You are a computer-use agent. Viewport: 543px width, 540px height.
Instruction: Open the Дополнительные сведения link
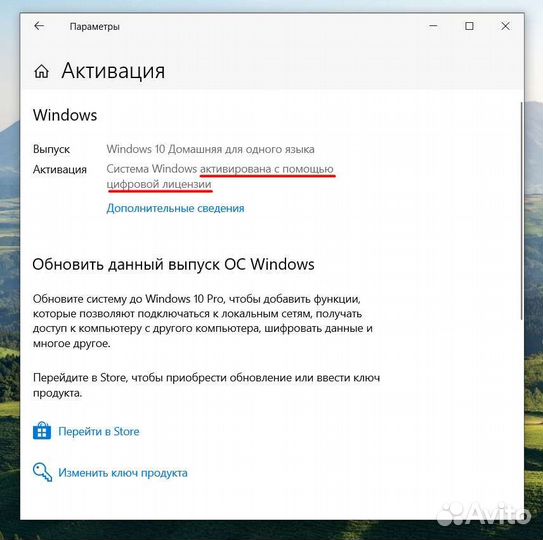click(175, 208)
